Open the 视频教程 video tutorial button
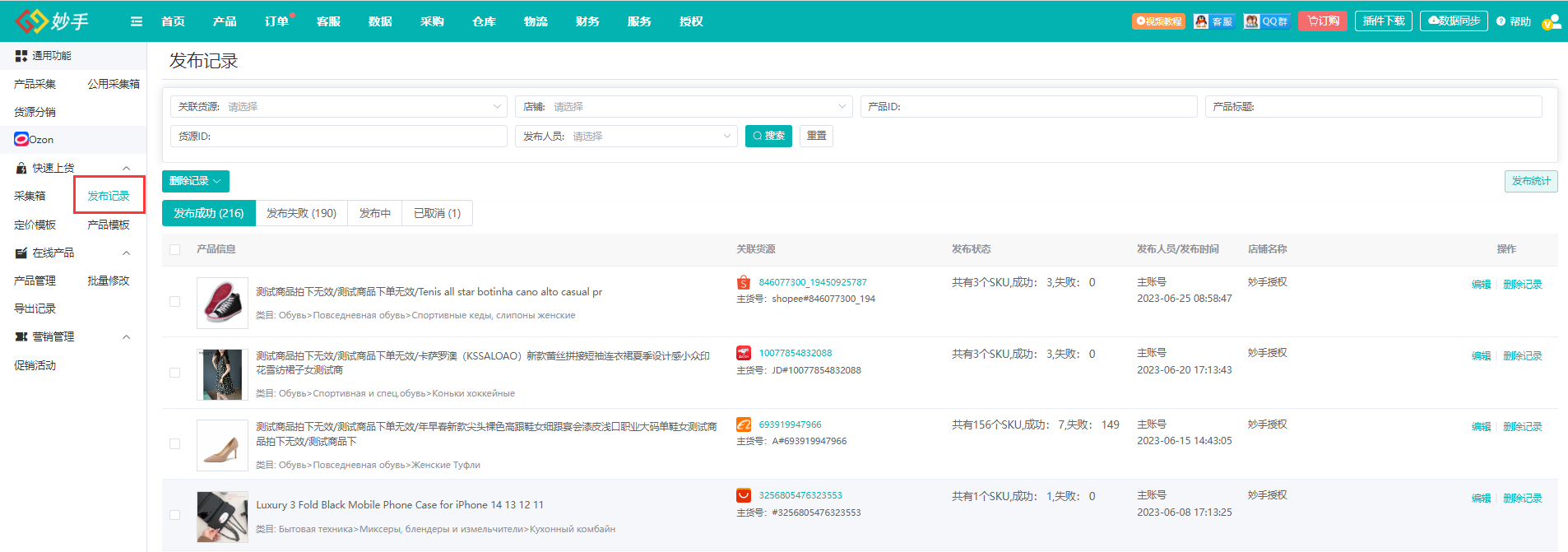 (1158, 21)
